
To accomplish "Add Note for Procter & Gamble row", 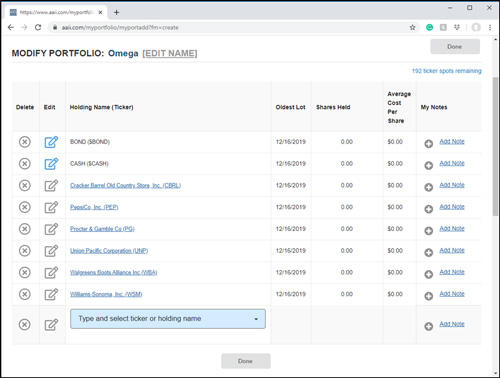I will 452,229.
